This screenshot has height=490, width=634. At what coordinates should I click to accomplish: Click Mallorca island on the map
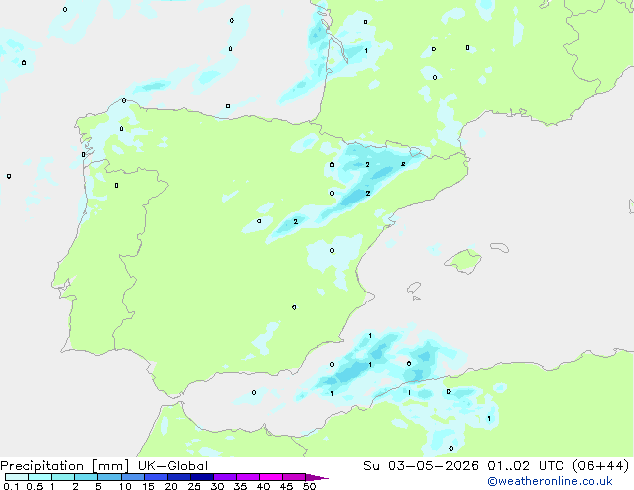click(463, 261)
